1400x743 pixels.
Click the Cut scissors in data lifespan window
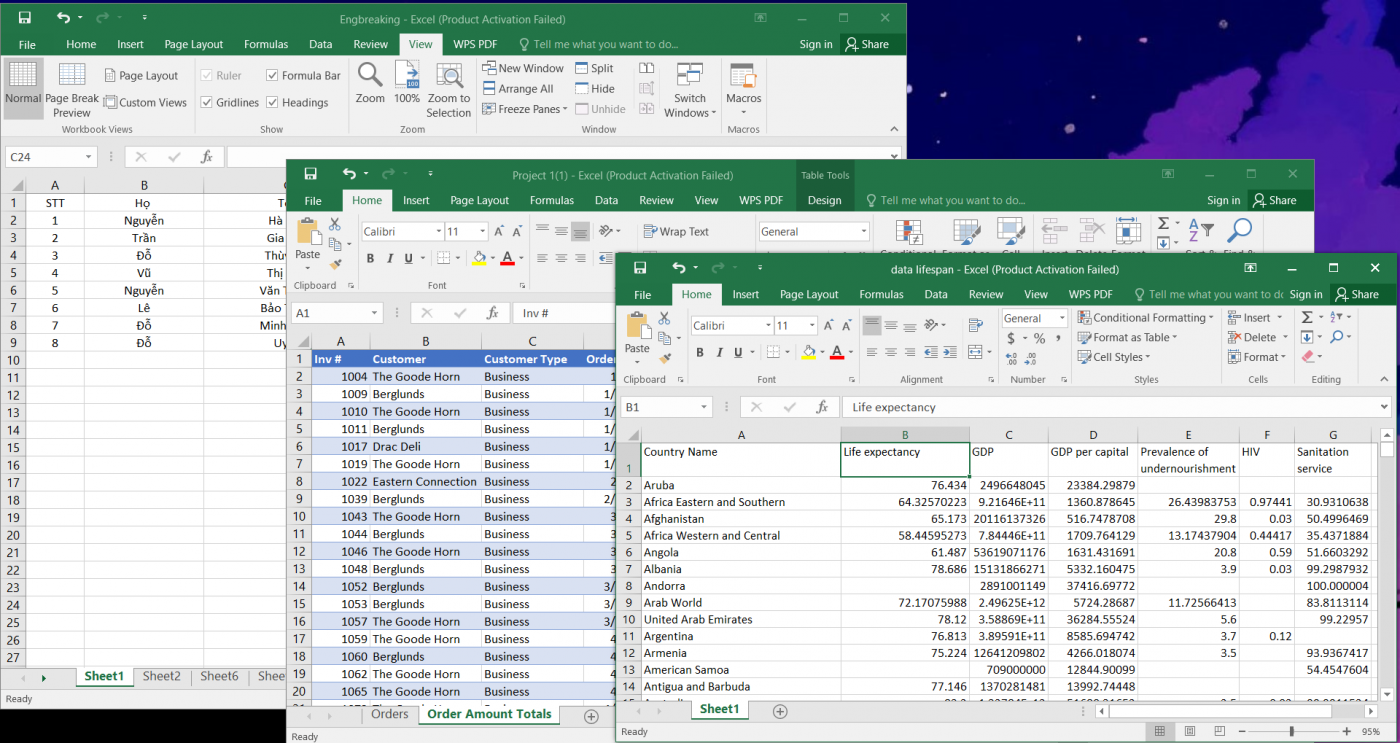[662, 318]
